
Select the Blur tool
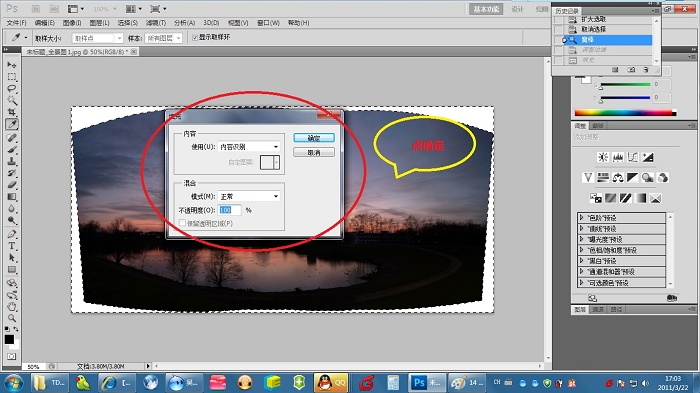12,208
